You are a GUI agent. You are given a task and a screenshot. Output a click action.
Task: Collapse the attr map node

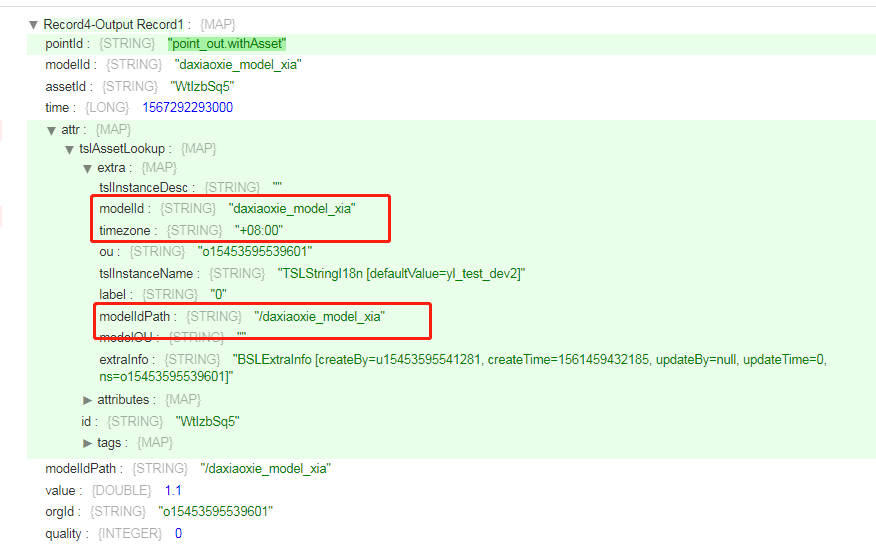(x=51, y=130)
